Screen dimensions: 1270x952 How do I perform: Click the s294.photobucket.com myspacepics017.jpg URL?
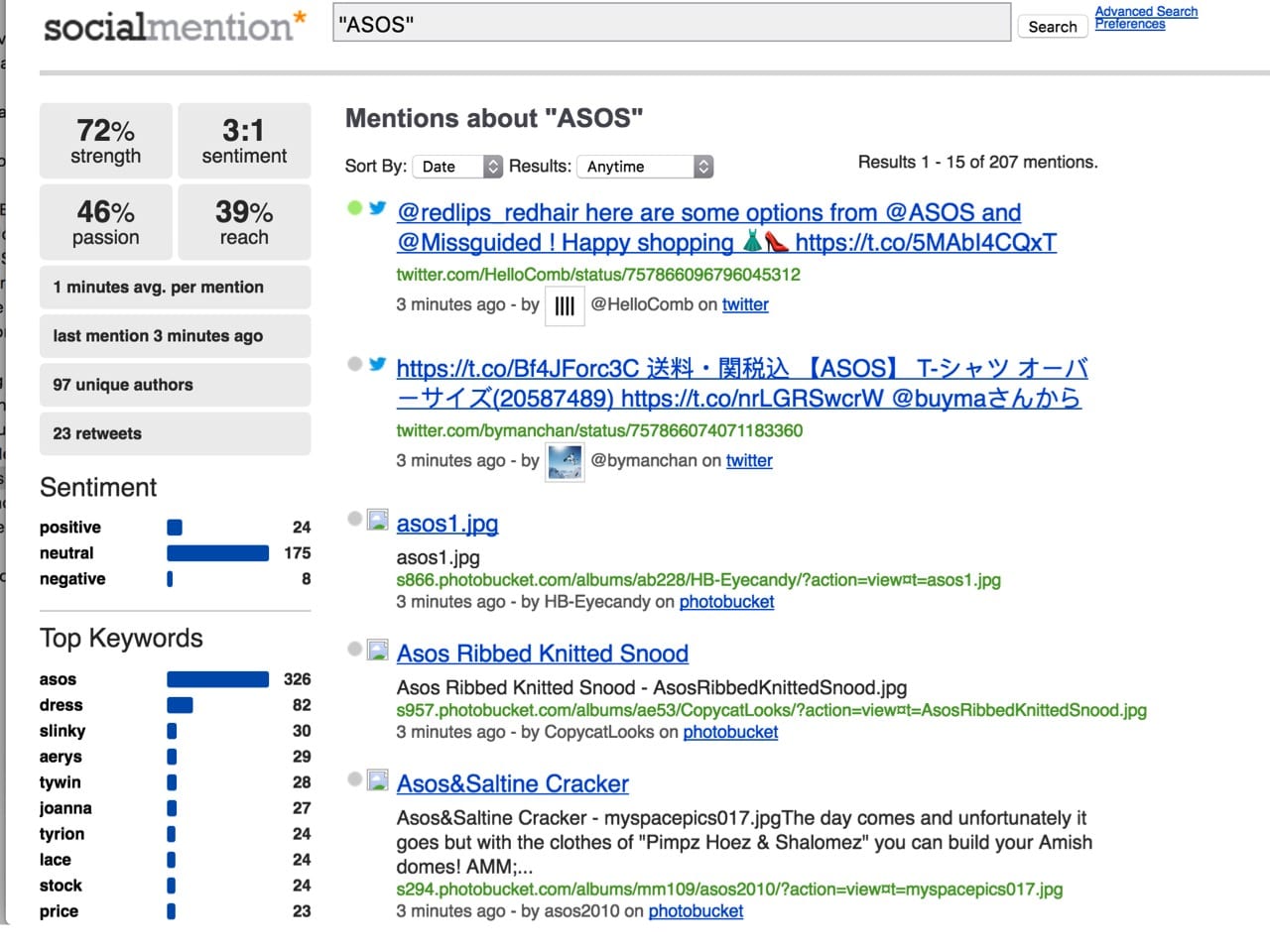[x=729, y=889]
